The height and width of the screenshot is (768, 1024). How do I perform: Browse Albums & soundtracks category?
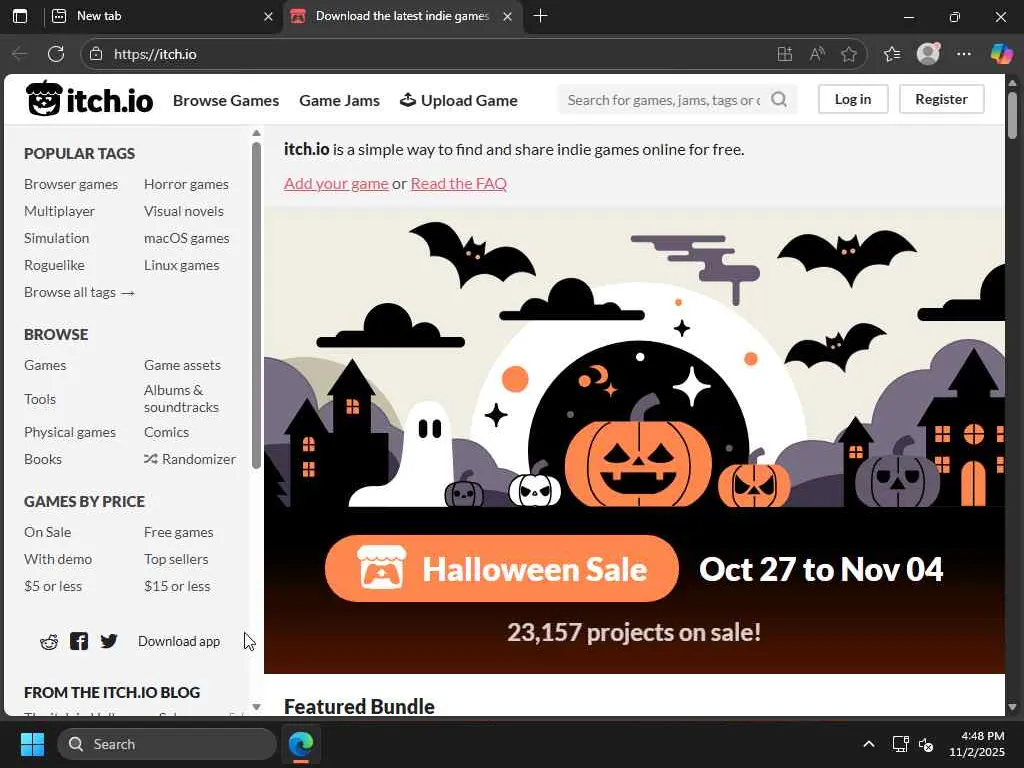coord(182,398)
